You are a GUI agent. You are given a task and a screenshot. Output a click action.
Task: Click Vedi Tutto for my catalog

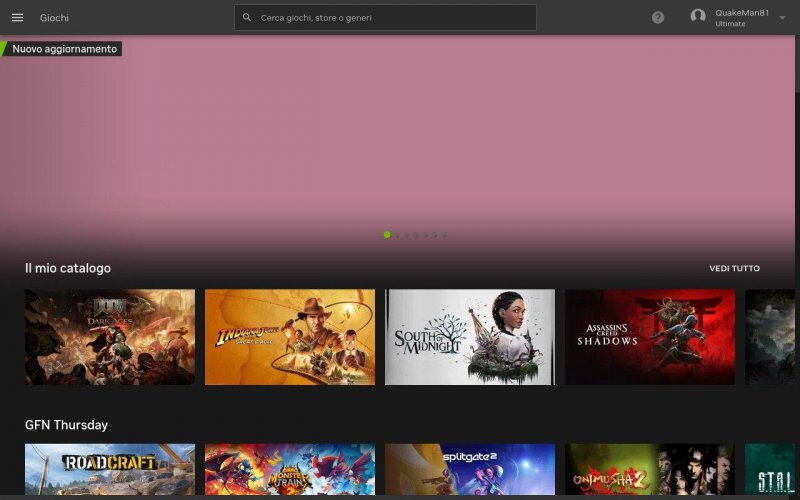pos(734,269)
